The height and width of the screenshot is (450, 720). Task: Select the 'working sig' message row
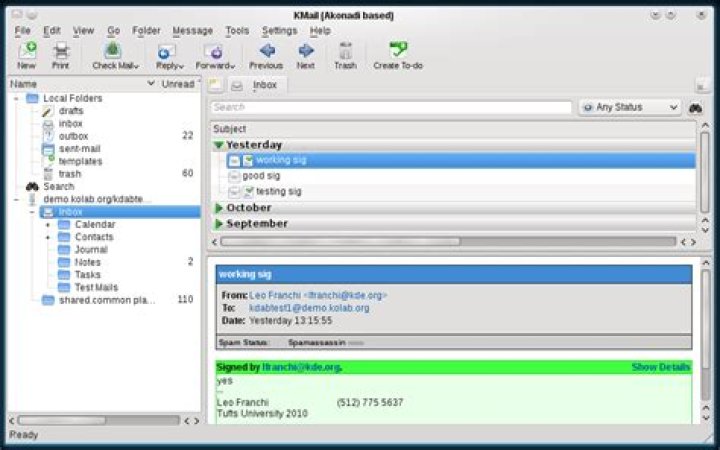[461, 160]
